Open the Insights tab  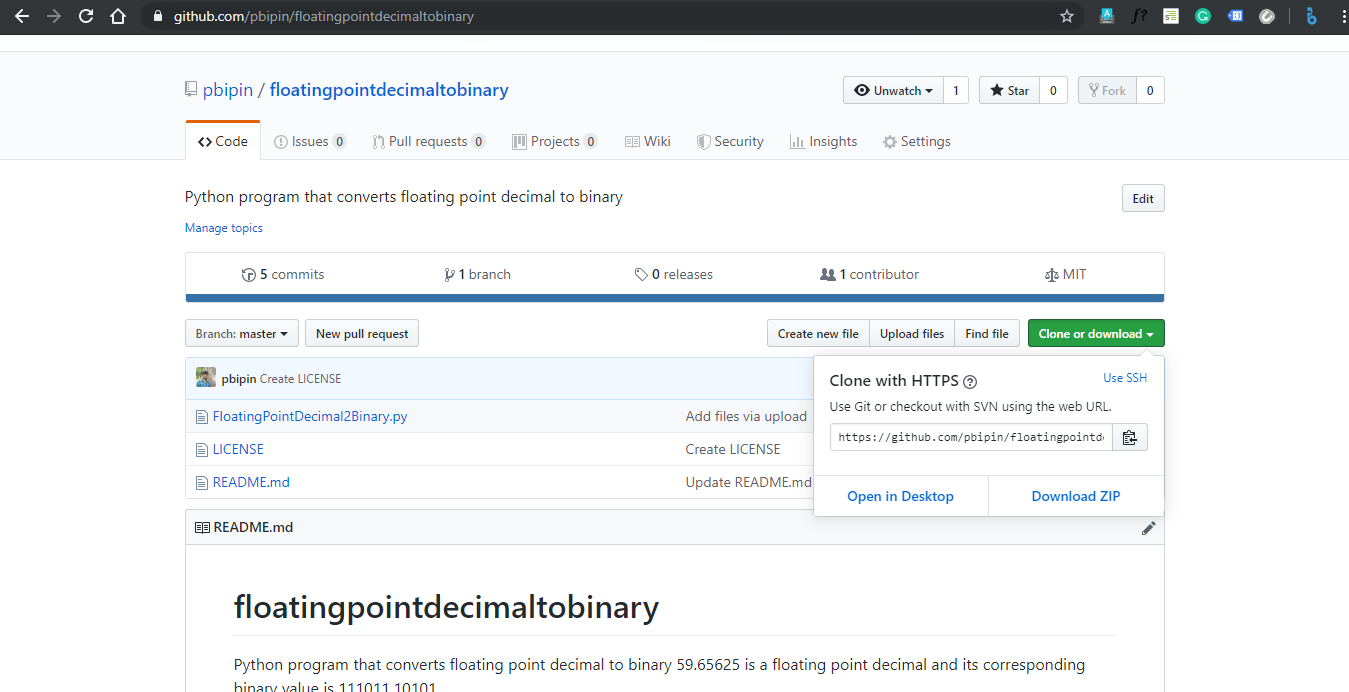coord(823,141)
